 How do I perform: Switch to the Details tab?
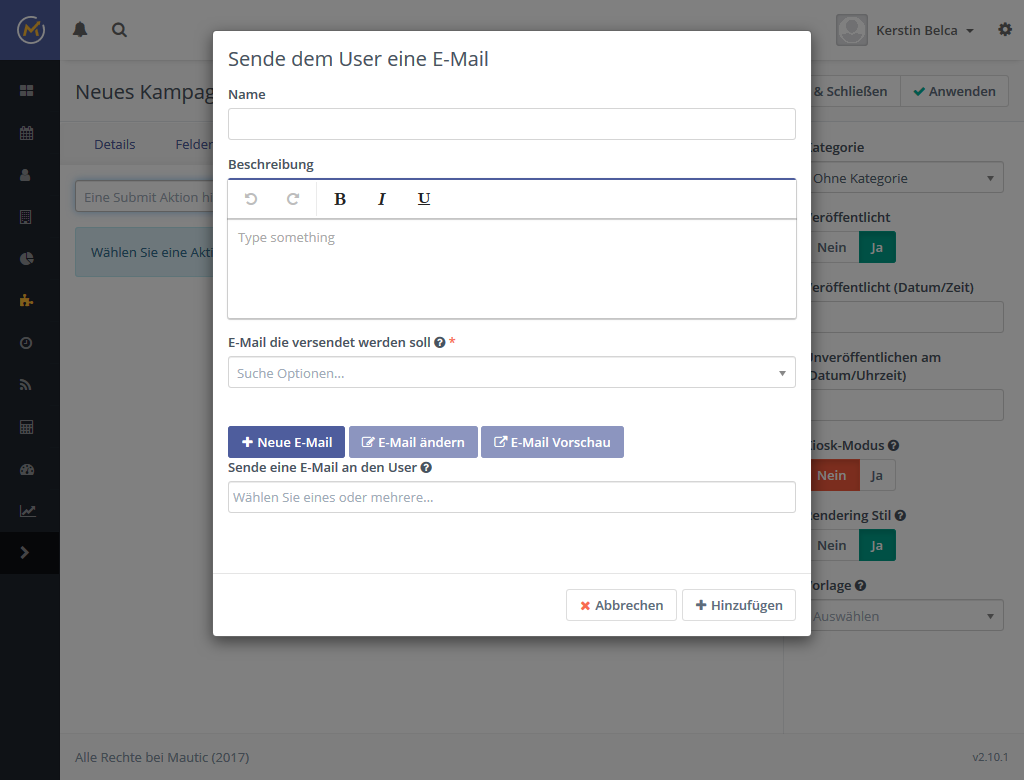(114, 144)
